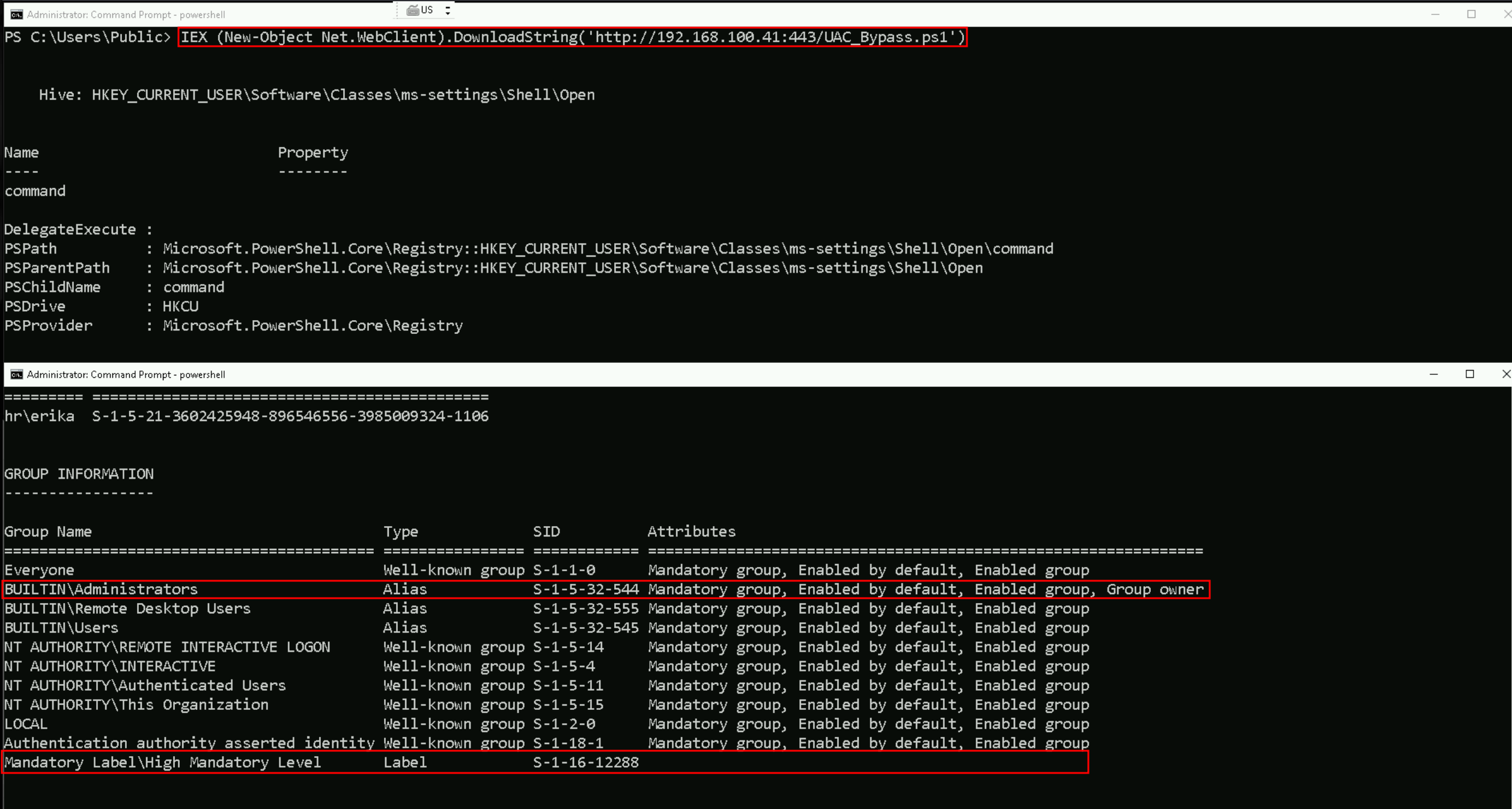Click the keyboard icon in the language bar

pos(412,10)
